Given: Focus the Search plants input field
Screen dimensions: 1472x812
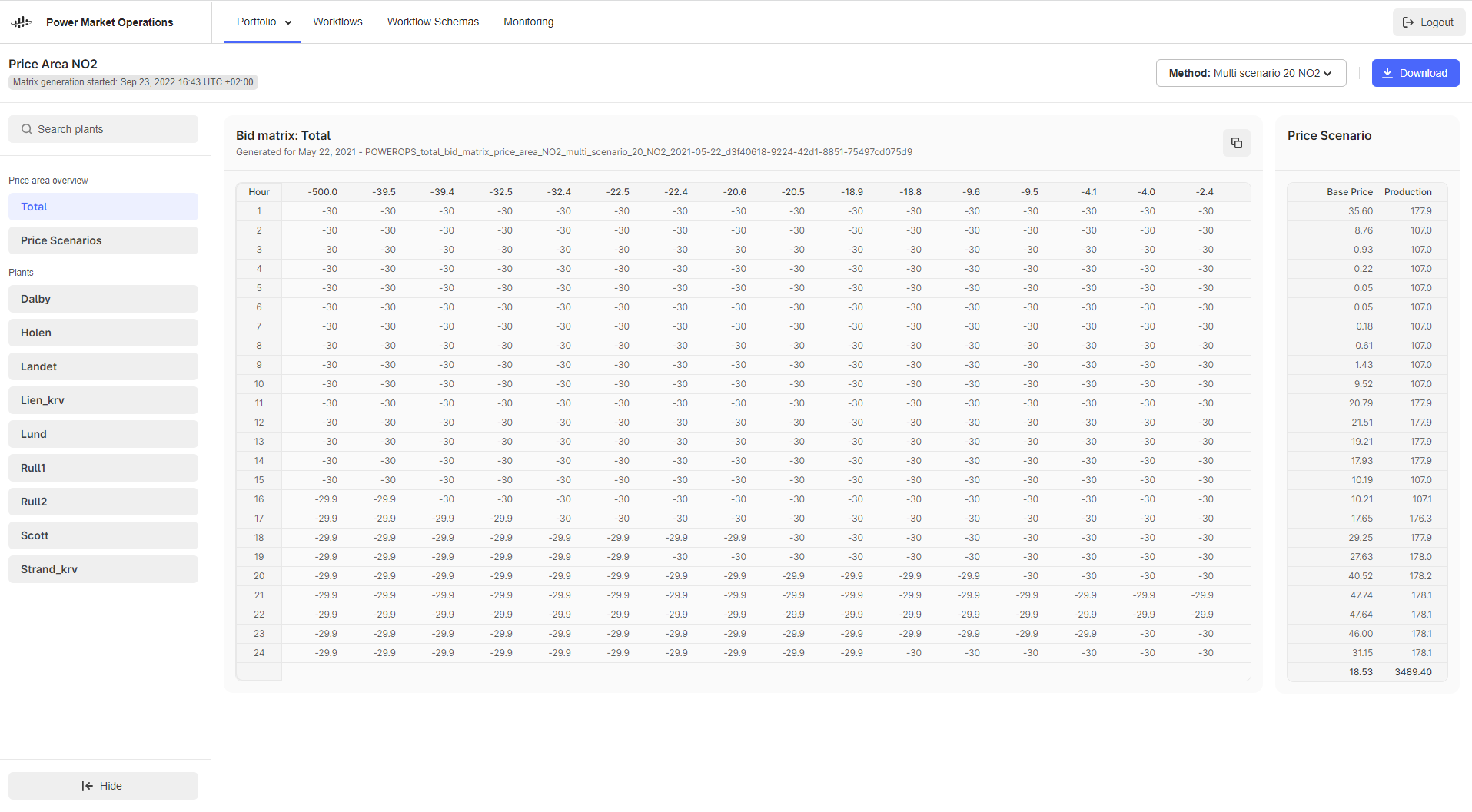Looking at the screenshot, I should pyautogui.click(x=103, y=129).
